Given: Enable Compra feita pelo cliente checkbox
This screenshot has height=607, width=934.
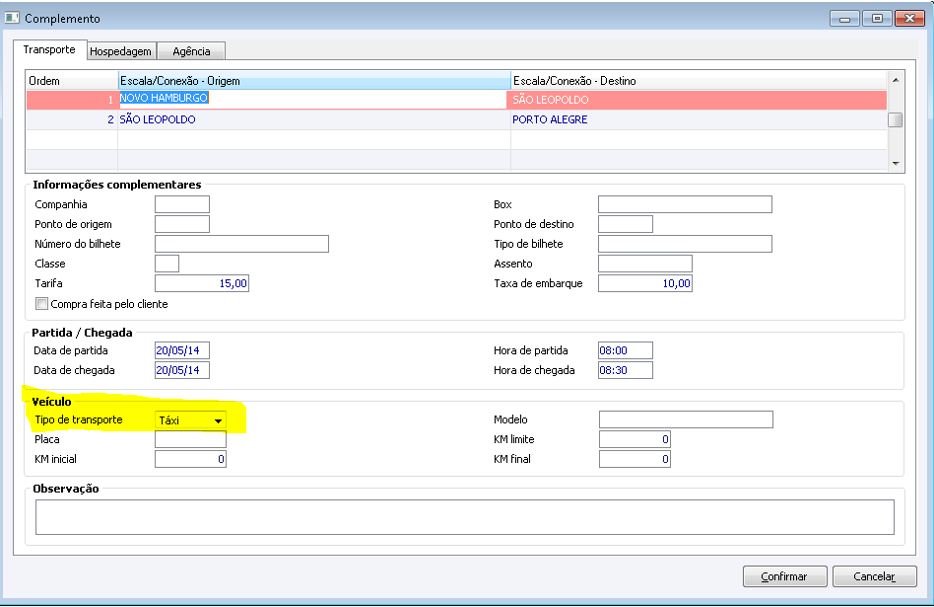Looking at the screenshot, I should pos(41,304).
